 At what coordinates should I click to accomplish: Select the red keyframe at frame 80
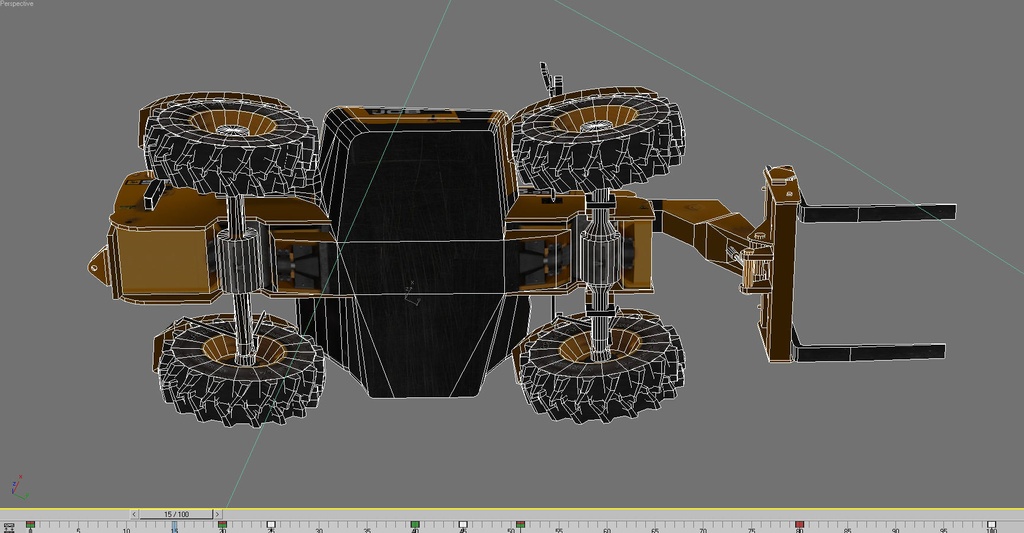799,524
